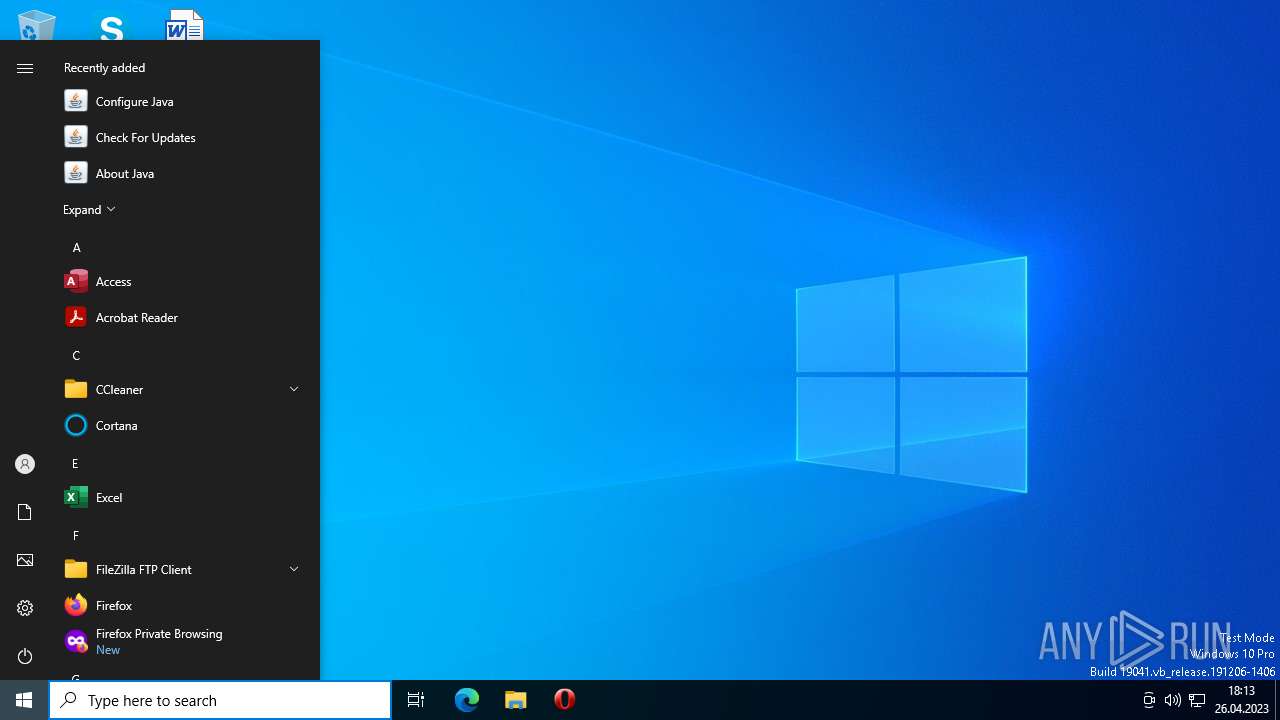Launch Cortana from the app list
The image size is (1280, 720).
pos(184,425)
